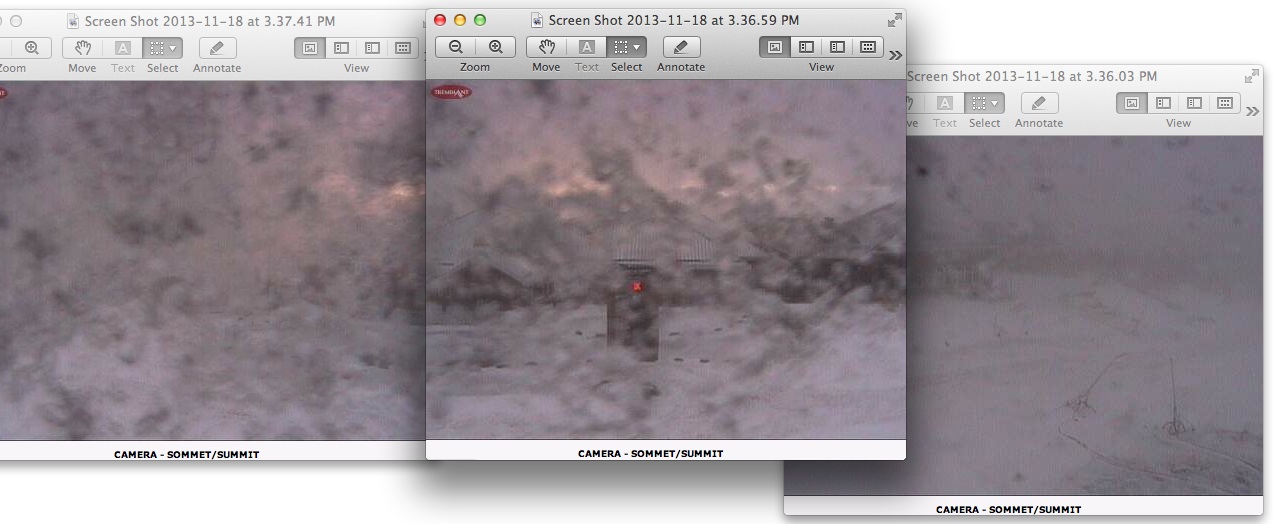Click the red X marker in the summit image
Screen dimensions: 1277x524
(637, 287)
